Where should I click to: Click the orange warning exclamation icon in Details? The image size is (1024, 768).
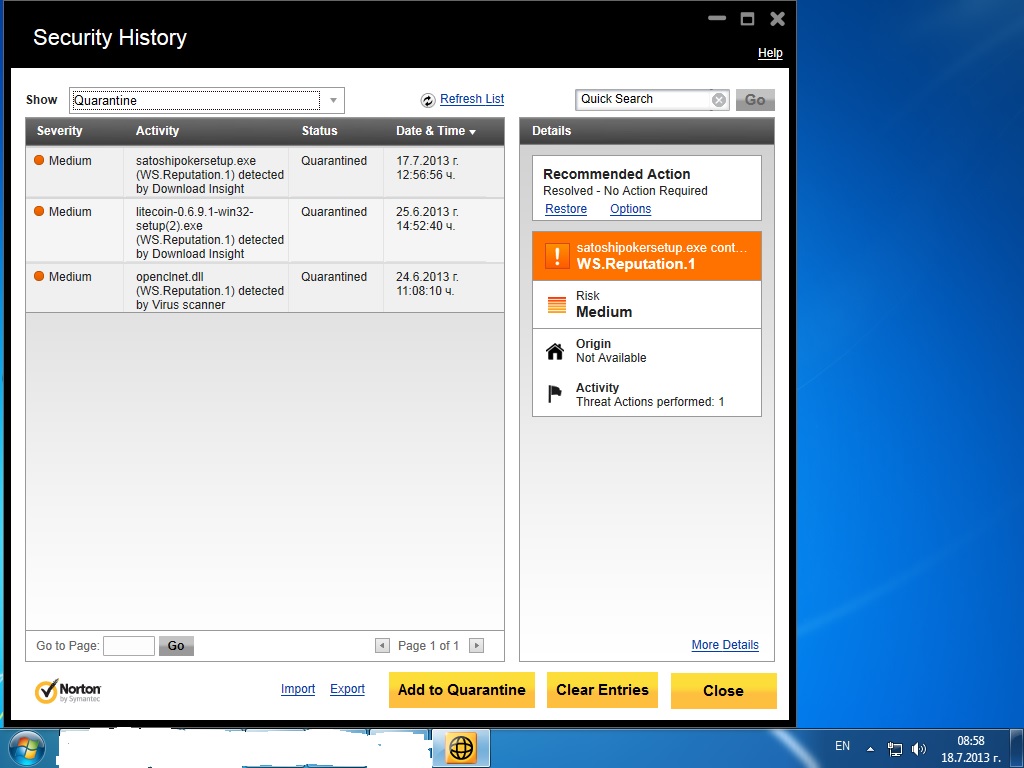[x=556, y=256]
